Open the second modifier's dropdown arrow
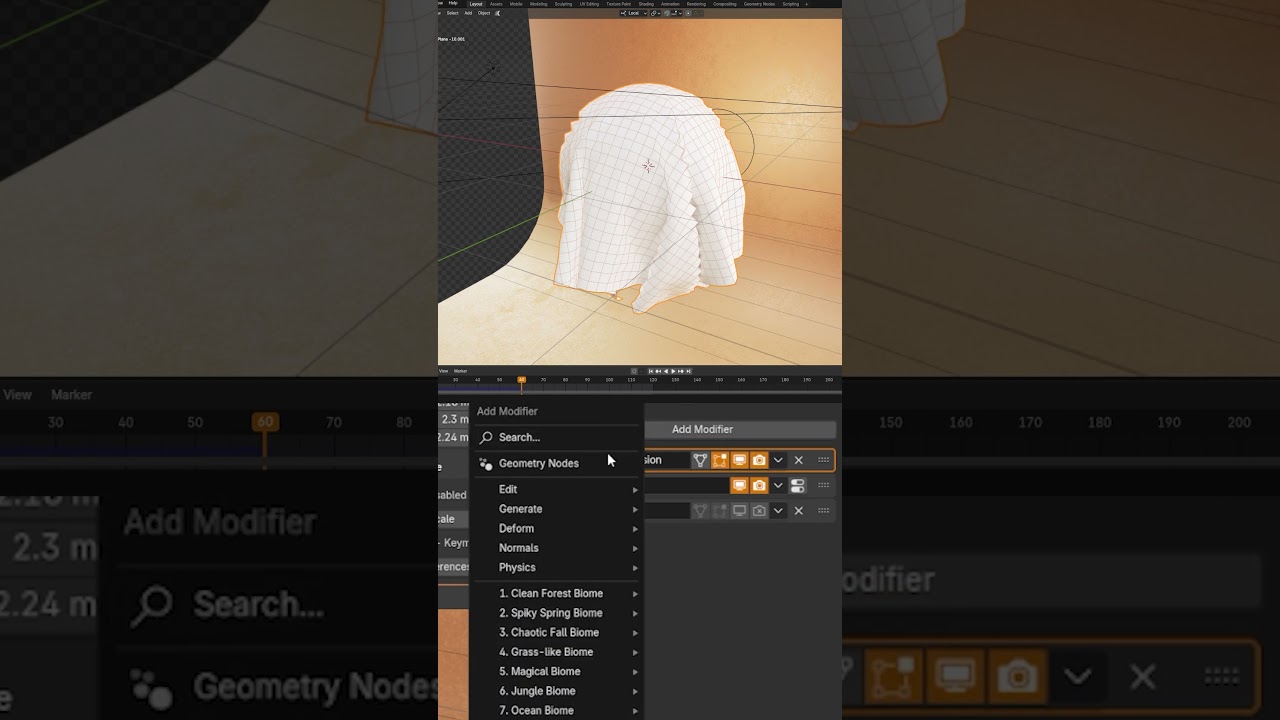The height and width of the screenshot is (720, 1280). click(x=778, y=486)
